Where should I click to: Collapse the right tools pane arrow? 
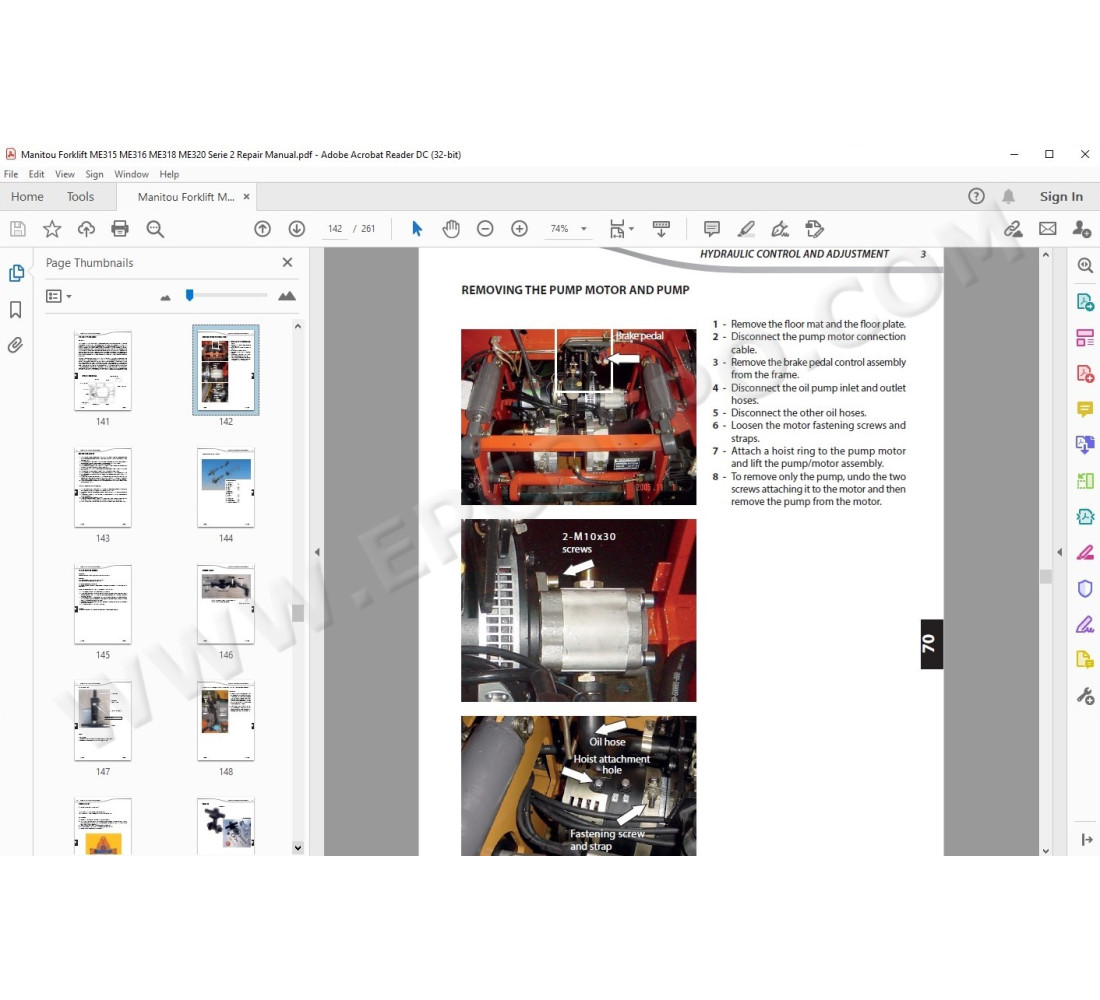coord(1059,552)
